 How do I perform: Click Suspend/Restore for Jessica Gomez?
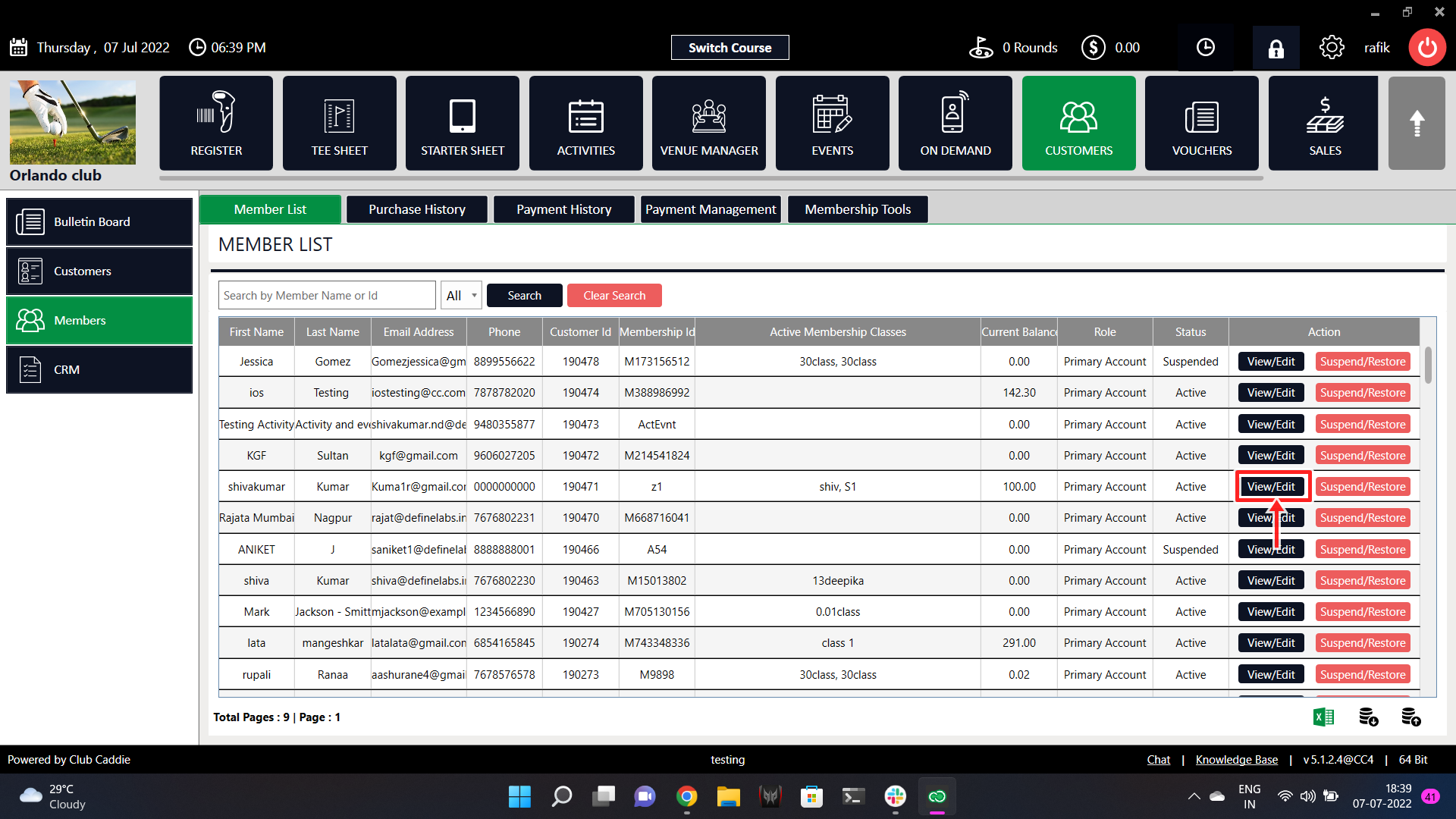(1362, 362)
